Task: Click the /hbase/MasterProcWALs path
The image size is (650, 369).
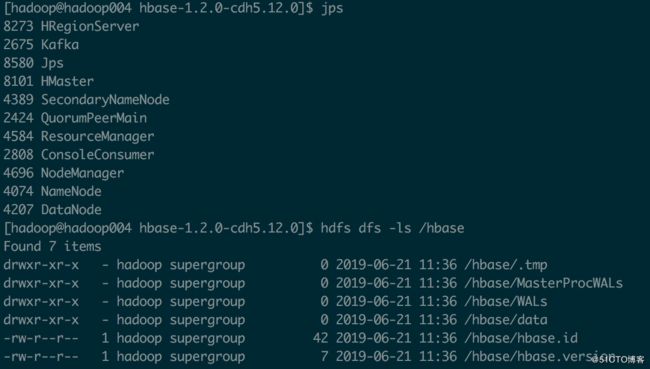Action: tap(543, 283)
